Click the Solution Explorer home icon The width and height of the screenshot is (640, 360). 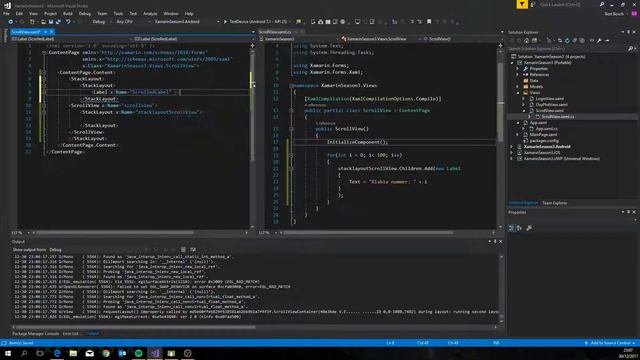pyautogui.click(x=527, y=40)
